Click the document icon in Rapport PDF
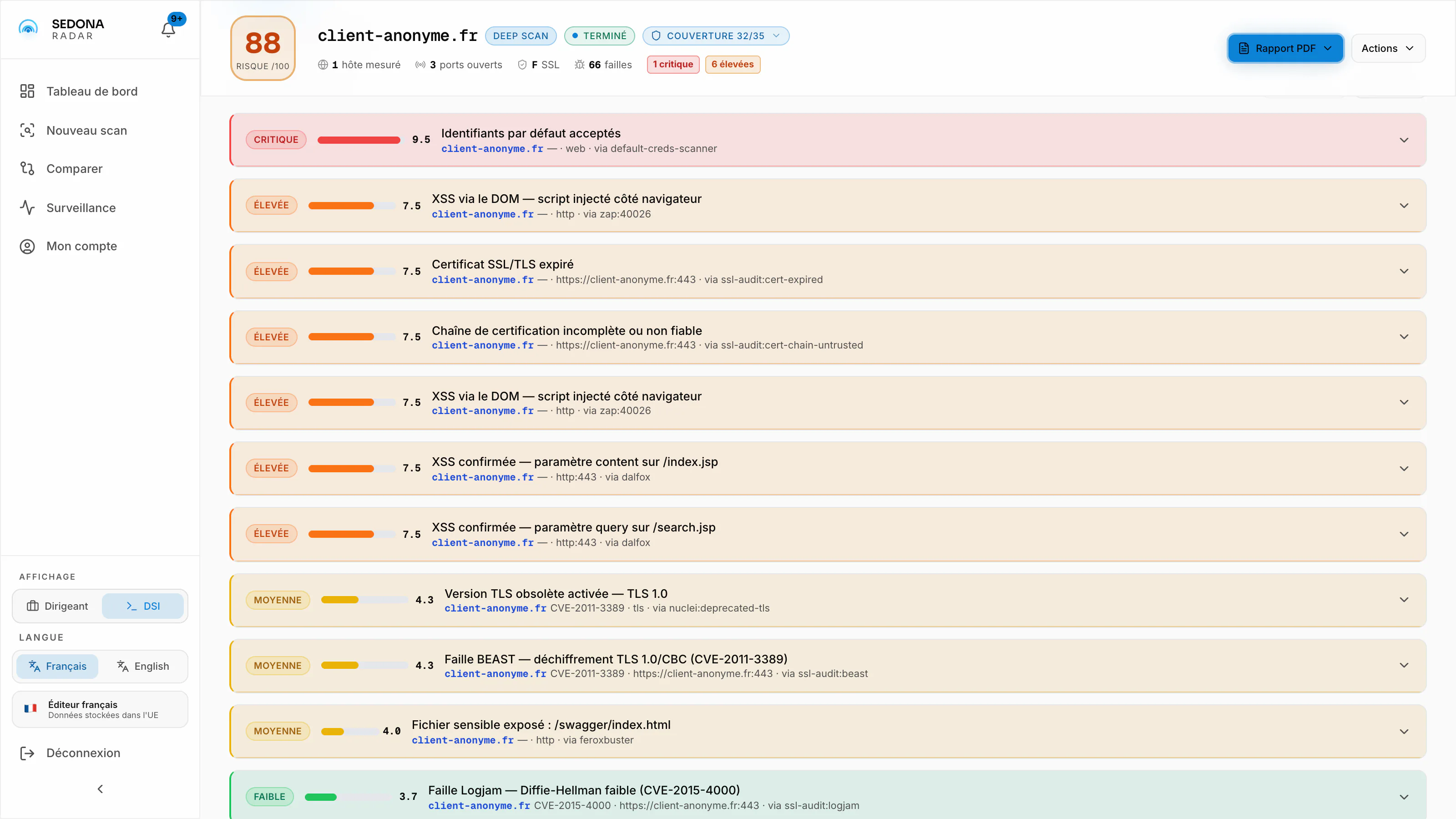Image resolution: width=1456 pixels, height=819 pixels. (x=1244, y=48)
